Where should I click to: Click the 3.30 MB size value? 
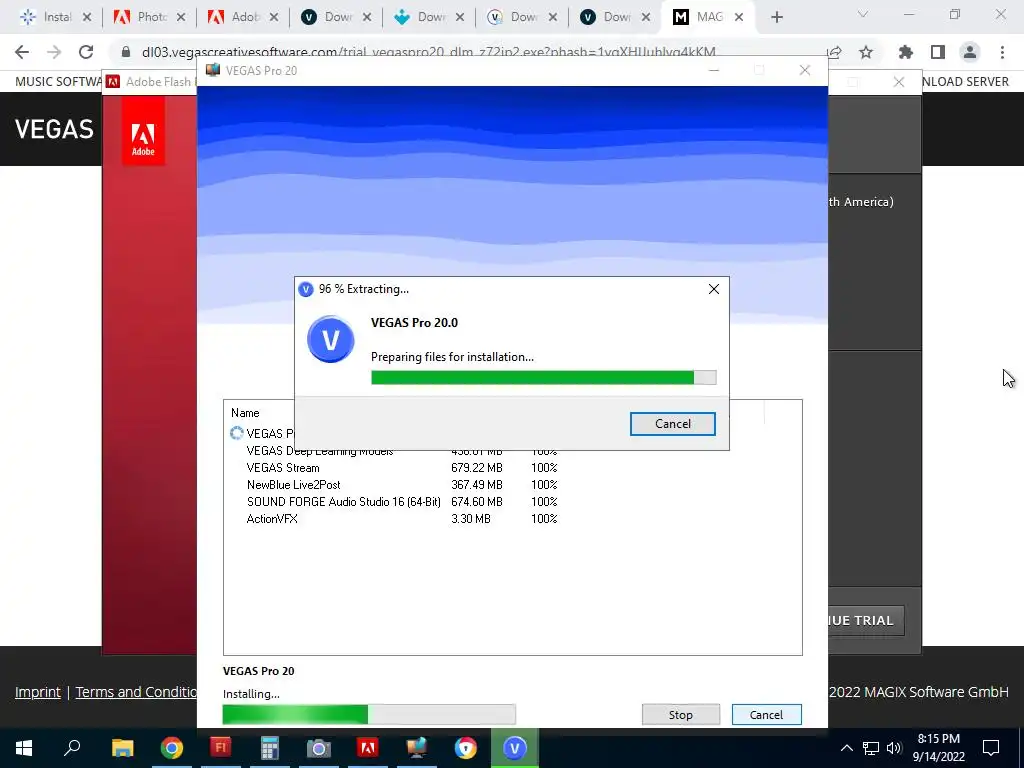pyautogui.click(x=470, y=519)
